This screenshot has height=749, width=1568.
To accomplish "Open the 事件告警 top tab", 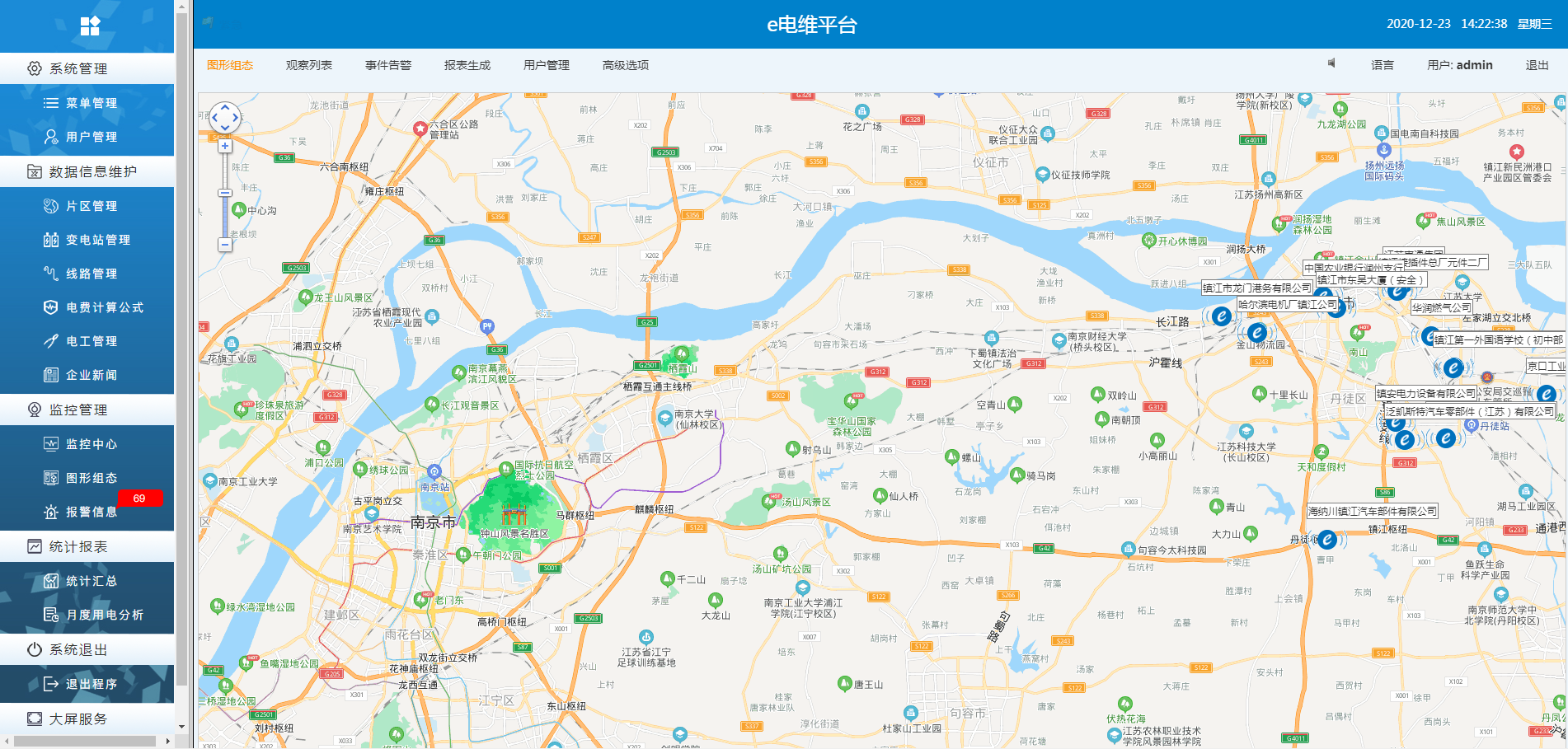I will click(388, 65).
